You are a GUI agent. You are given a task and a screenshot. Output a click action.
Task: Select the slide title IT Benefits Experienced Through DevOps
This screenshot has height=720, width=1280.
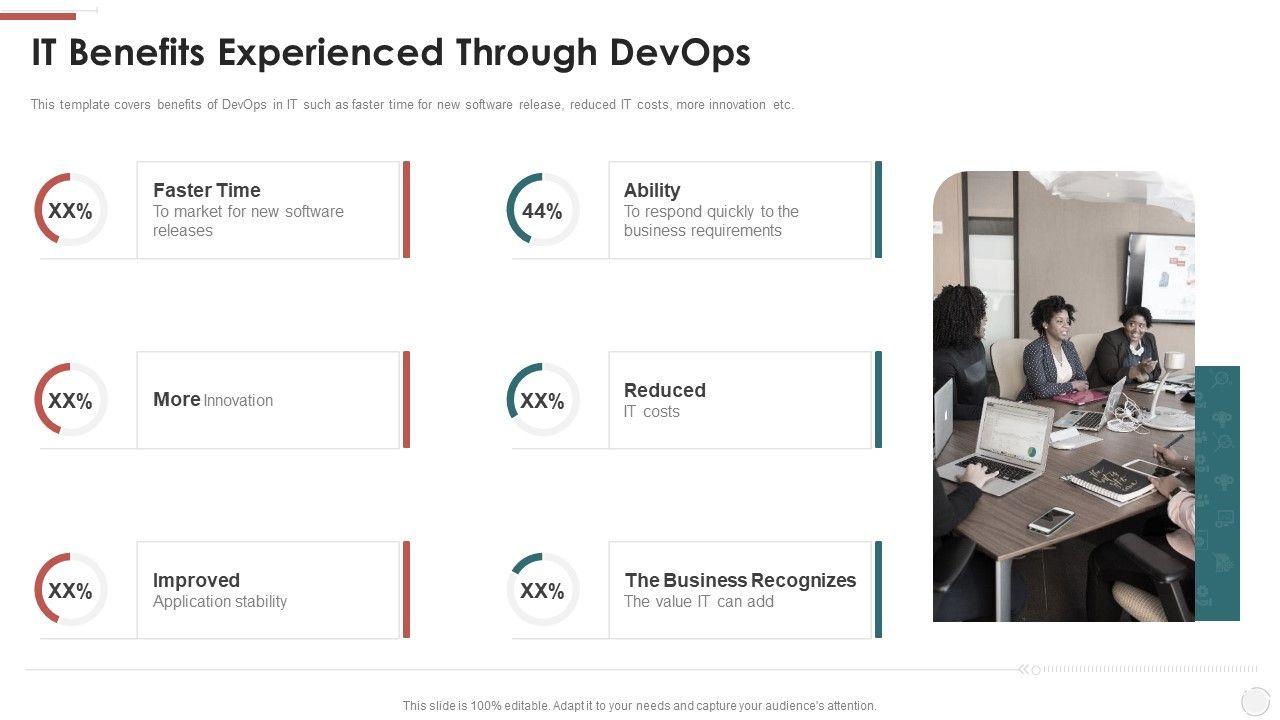pyautogui.click(x=391, y=53)
